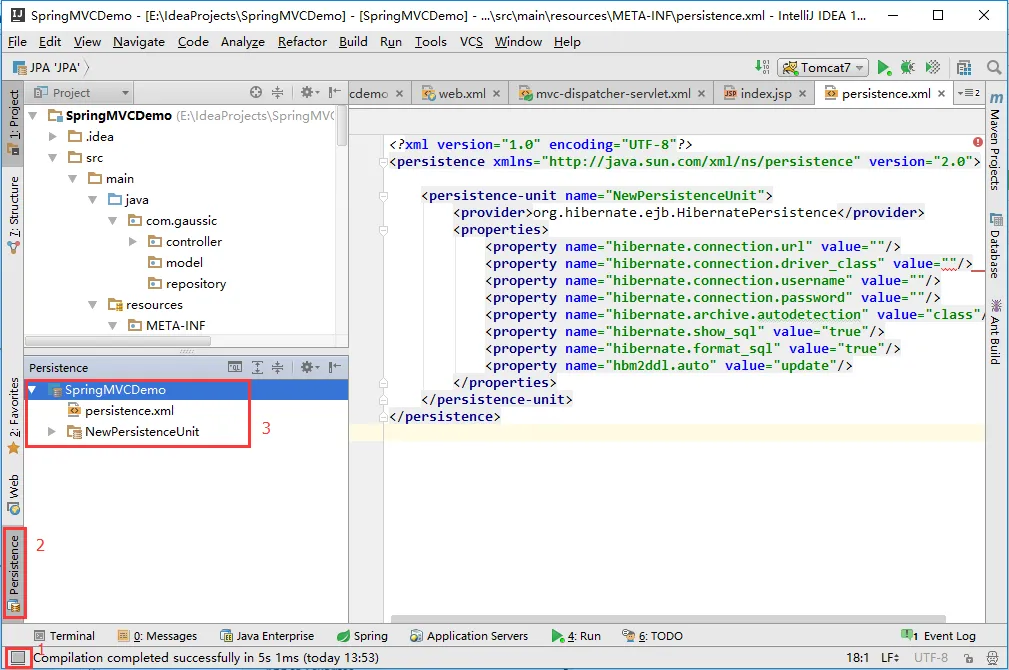
Task: Hide the Project tool window
Action: pyautogui.click(x=334, y=93)
